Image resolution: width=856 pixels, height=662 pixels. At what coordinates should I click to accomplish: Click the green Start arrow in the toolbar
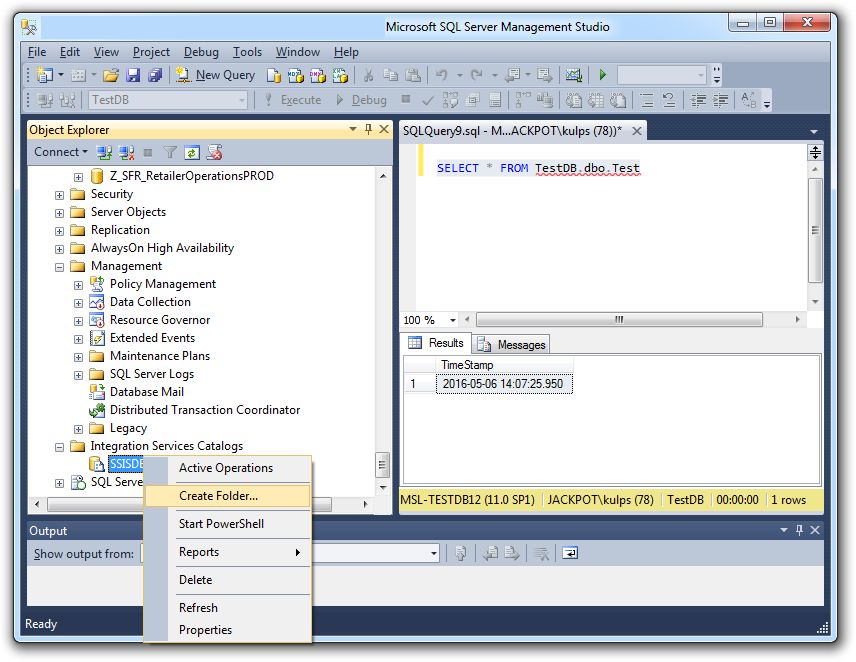pyautogui.click(x=603, y=75)
